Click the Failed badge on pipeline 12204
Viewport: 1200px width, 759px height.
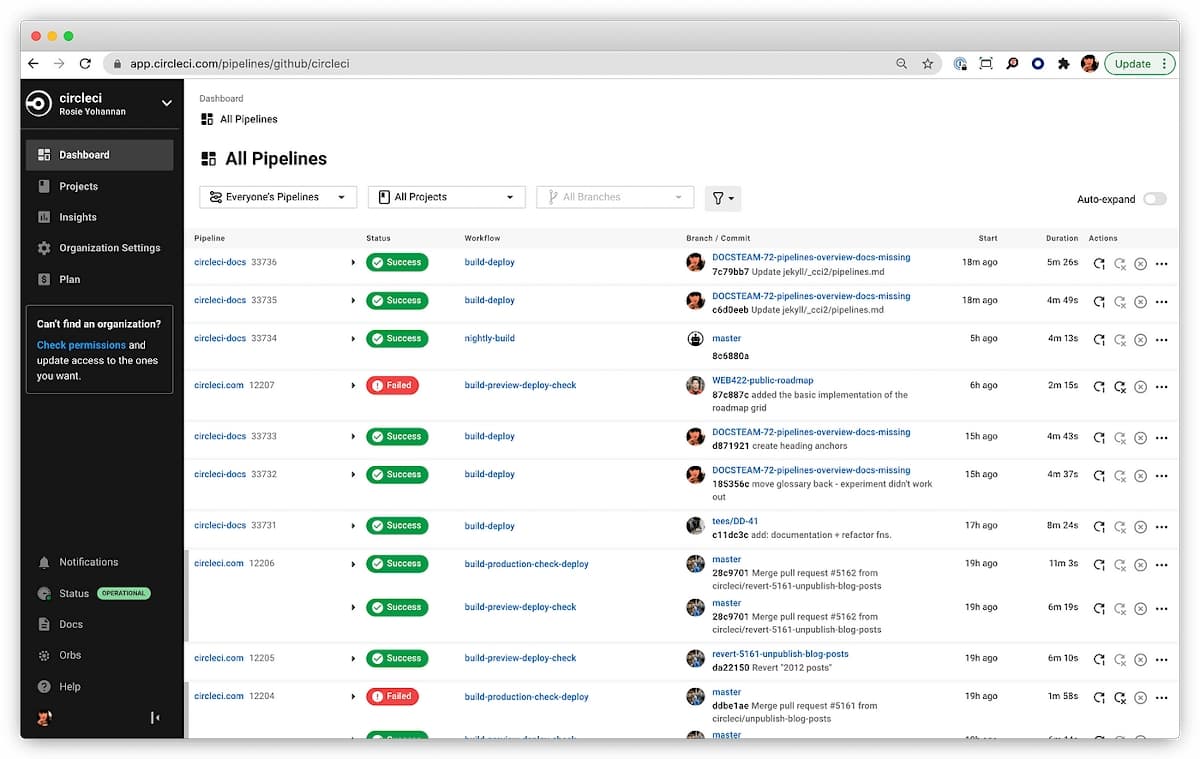pos(392,696)
